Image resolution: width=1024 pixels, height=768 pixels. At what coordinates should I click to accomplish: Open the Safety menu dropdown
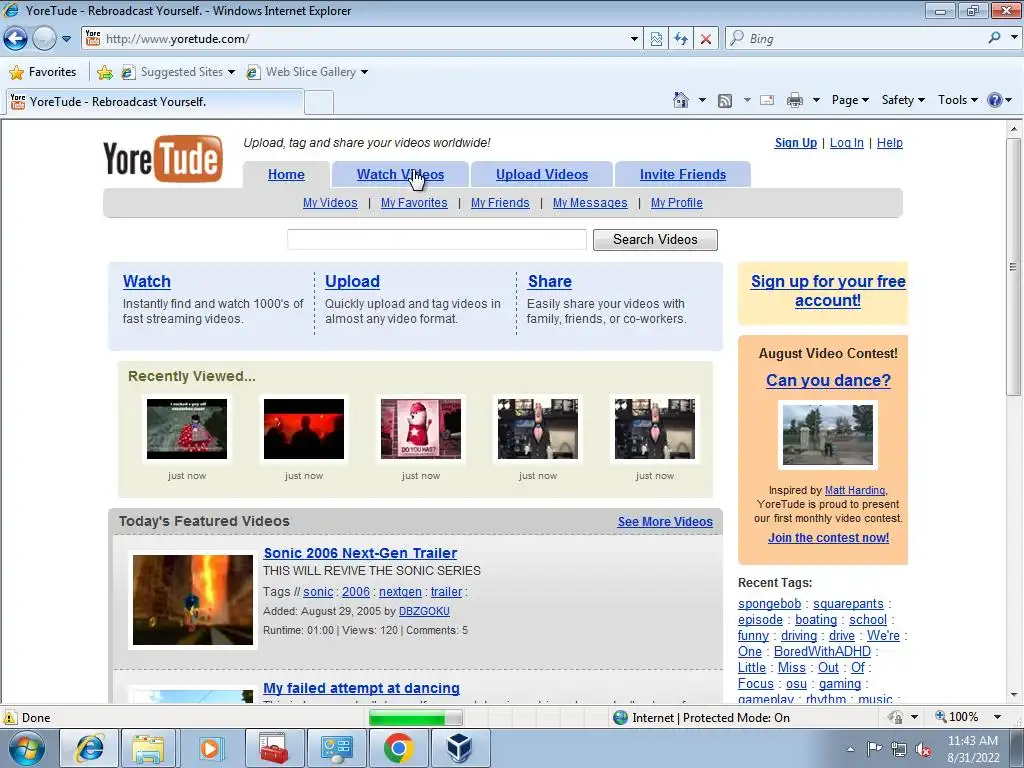tap(903, 100)
